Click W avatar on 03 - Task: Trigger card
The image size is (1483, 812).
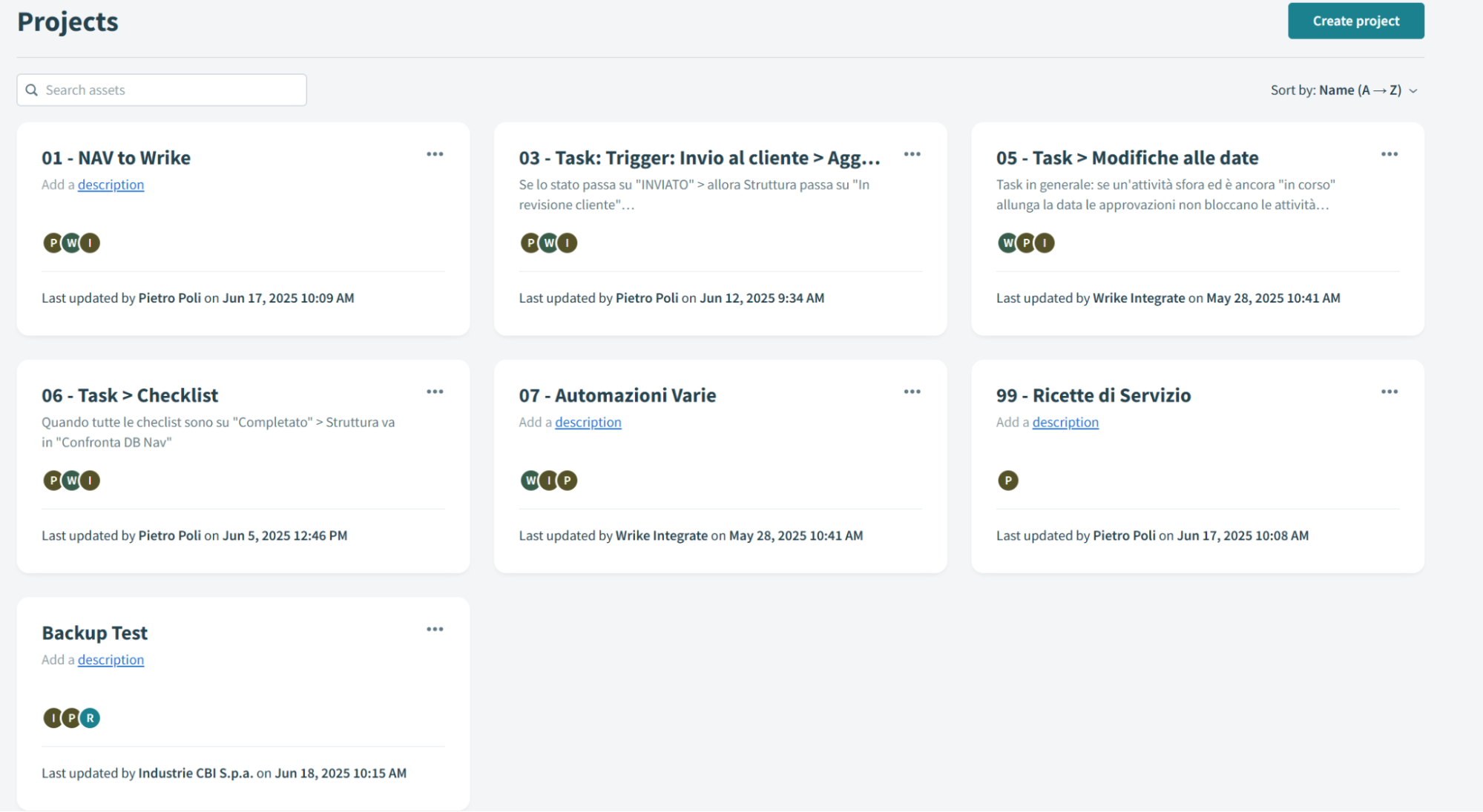(548, 242)
